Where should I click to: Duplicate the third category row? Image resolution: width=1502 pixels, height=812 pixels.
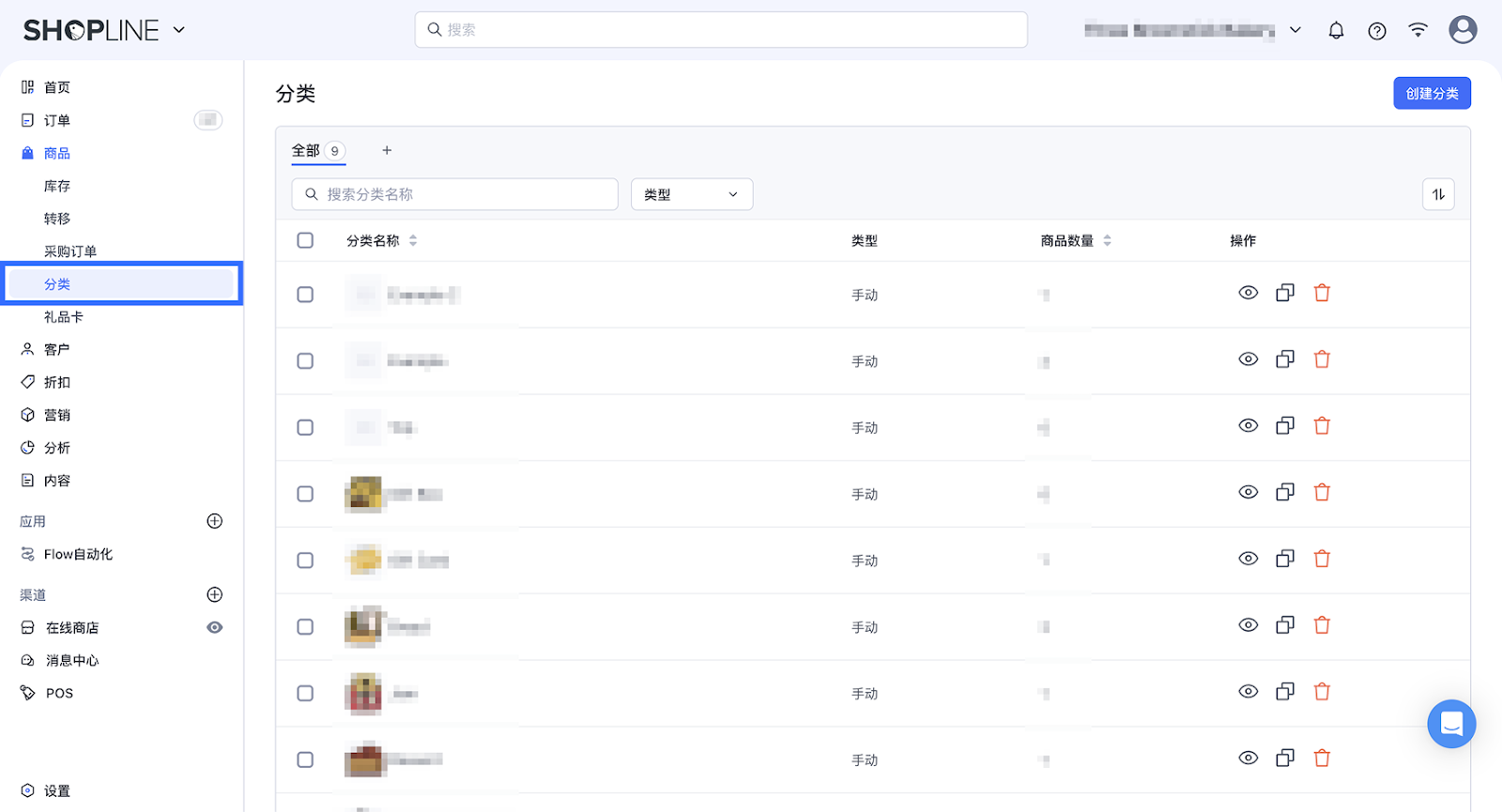(1285, 426)
